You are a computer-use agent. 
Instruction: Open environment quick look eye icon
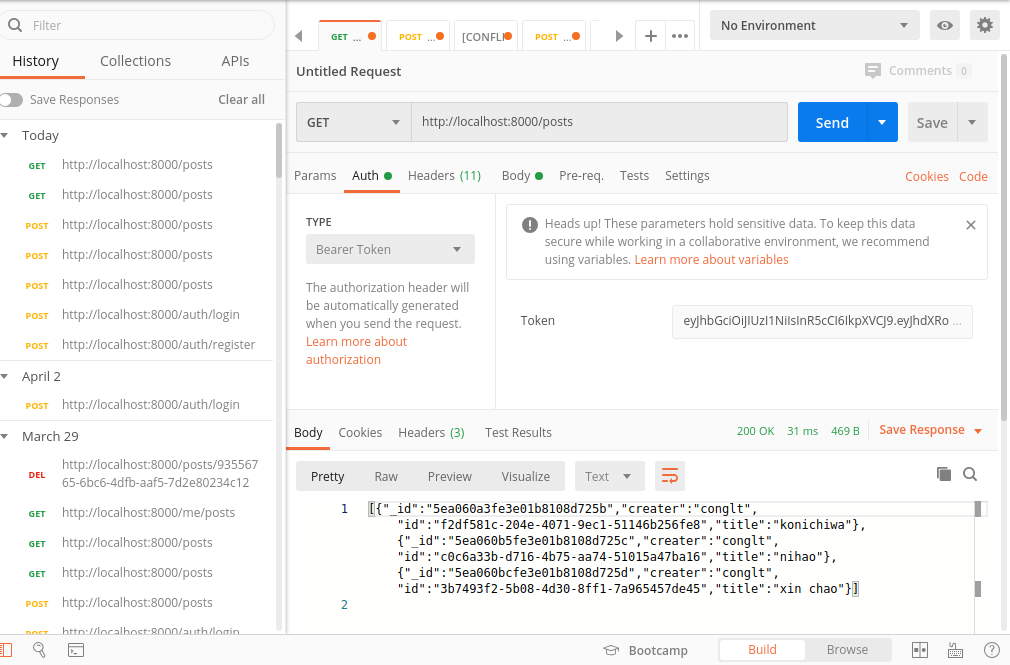pos(943,26)
